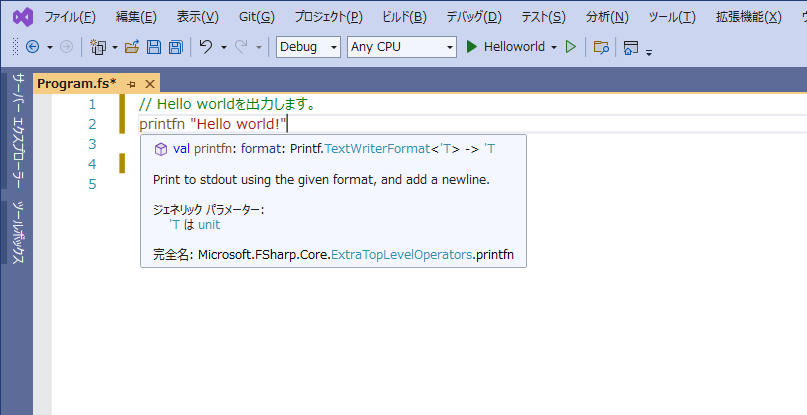
Task: Save the file with the single floppy icon
Action: (153, 47)
